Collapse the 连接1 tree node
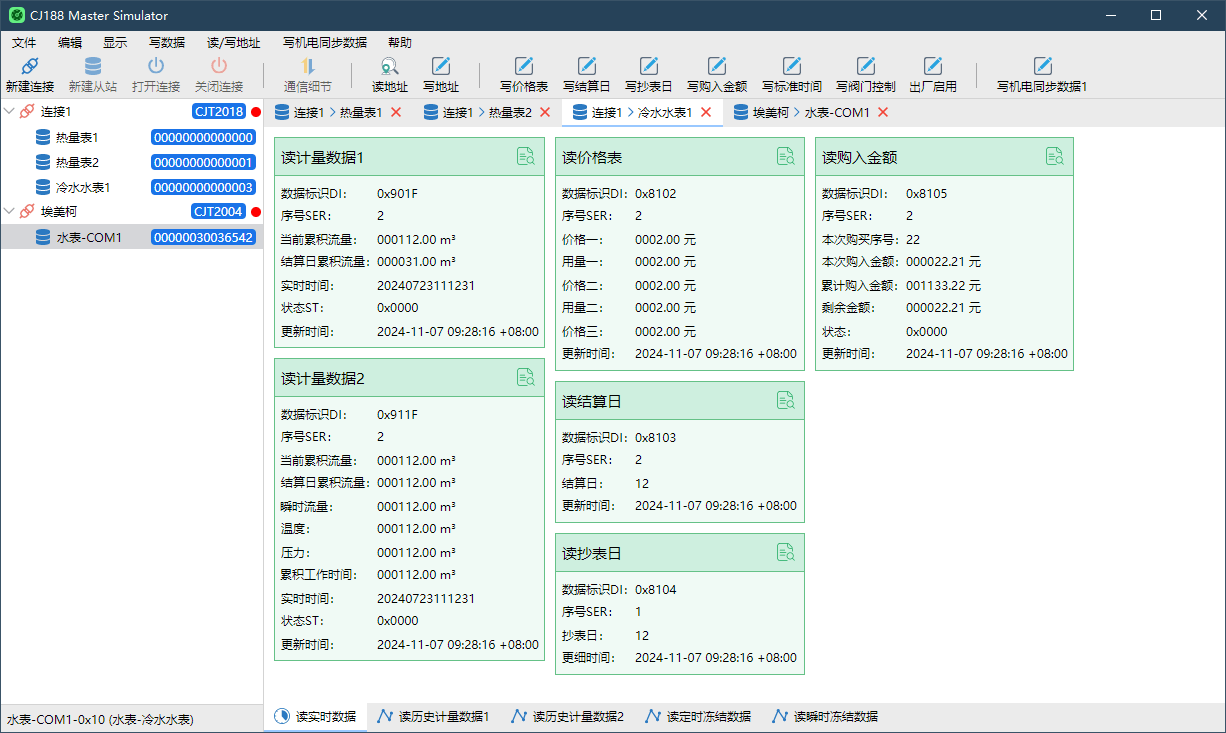Viewport: 1226px width, 733px height. click(x=11, y=112)
